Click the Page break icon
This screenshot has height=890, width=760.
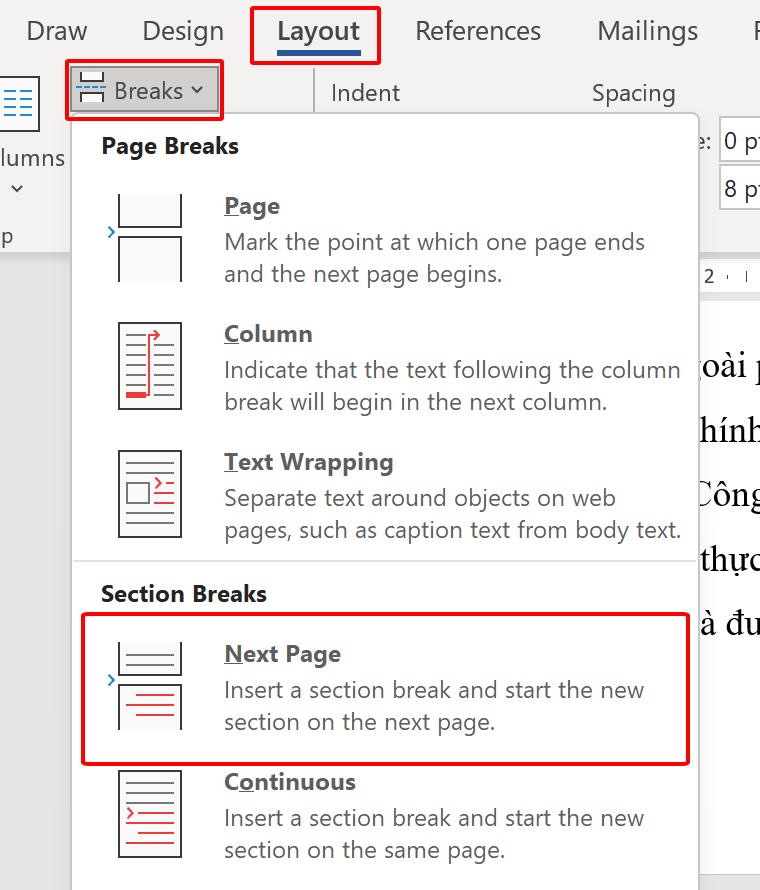click(x=150, y=238)
